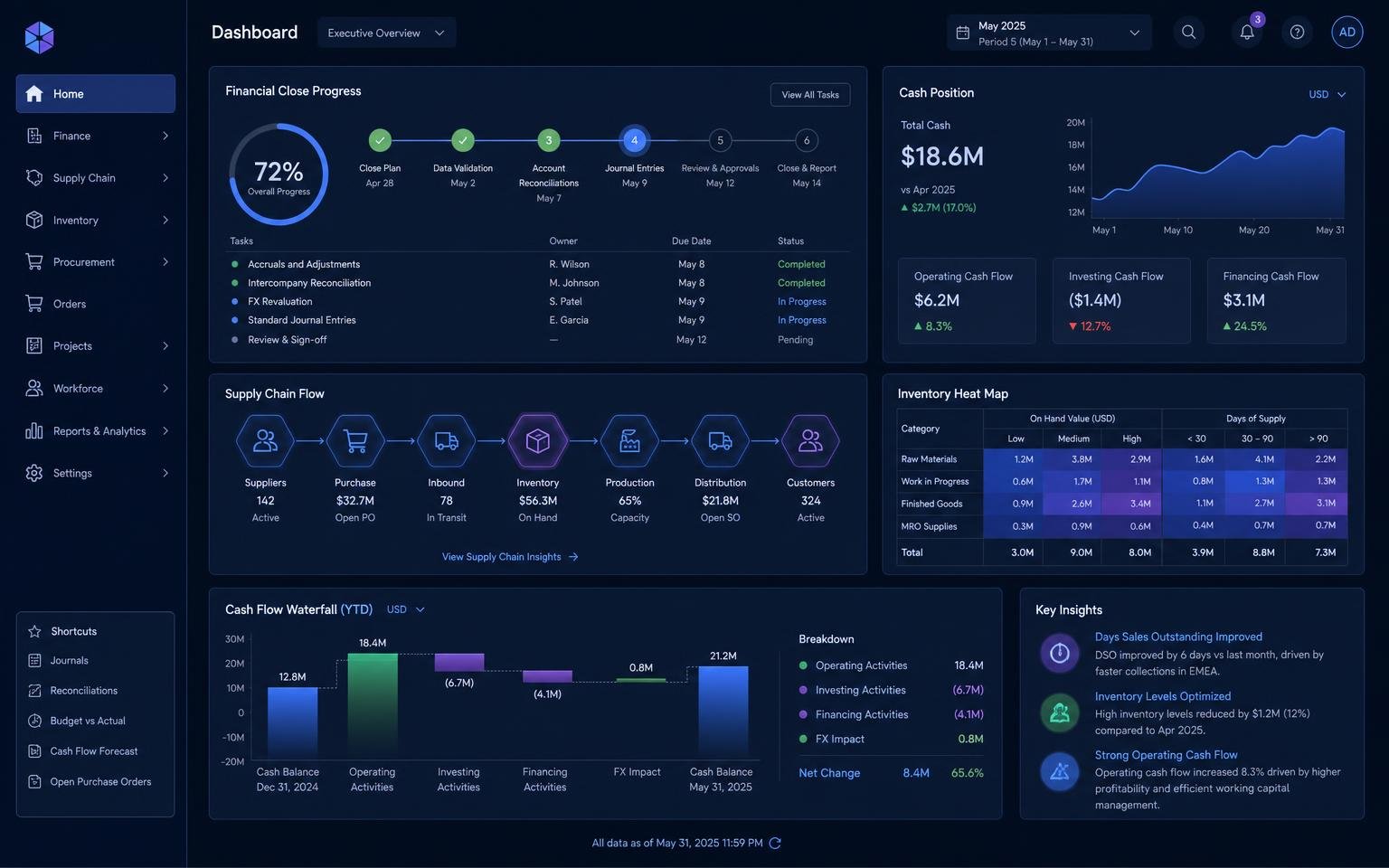Expand the Procurement menu chevron
The image size is (1389, 868).
click(x=165, y=262)
